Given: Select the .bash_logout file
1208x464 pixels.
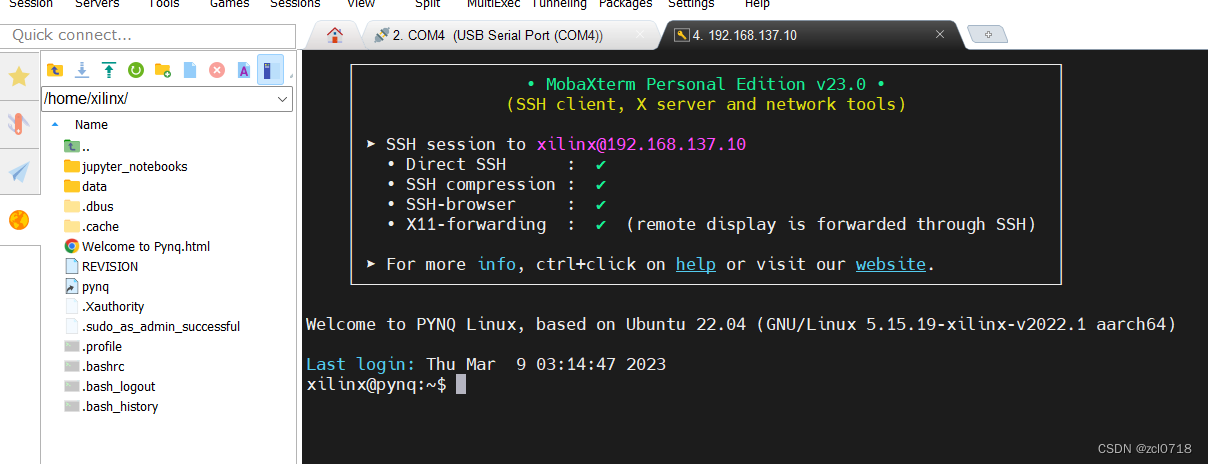Looking at the screenshot, I should pyautogui.click(x=109, y=386).
